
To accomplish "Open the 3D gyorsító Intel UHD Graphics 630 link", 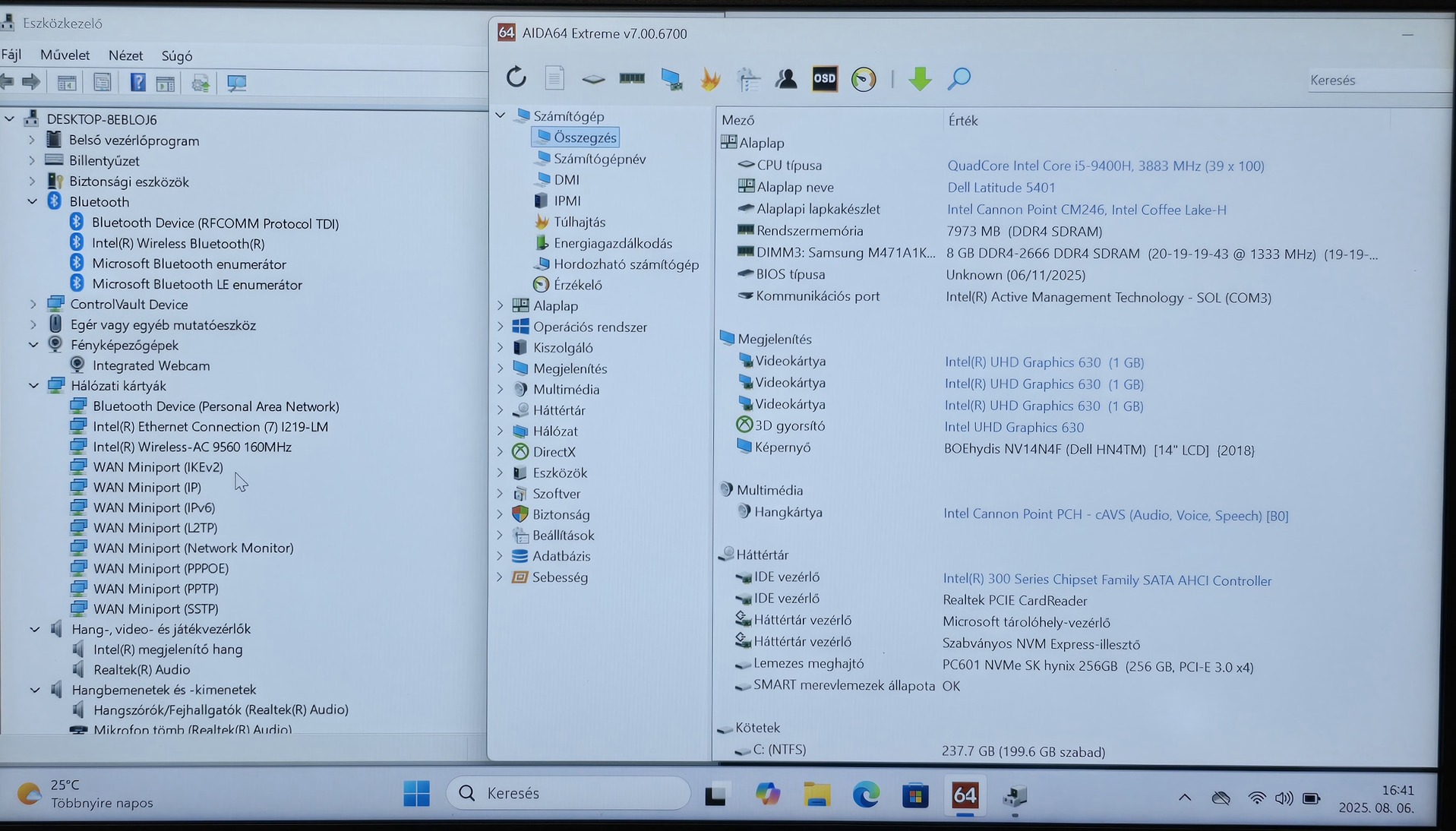I will point(1014,428).
